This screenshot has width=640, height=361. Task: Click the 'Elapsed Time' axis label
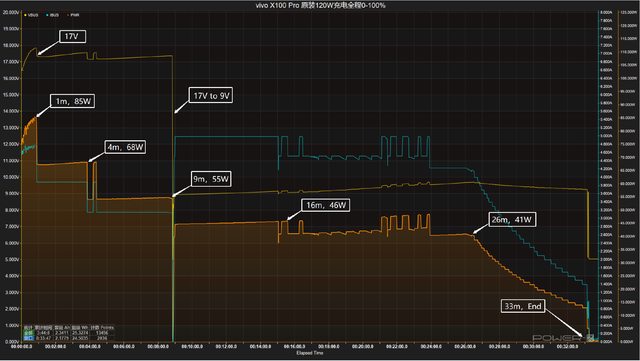tap(310, 353)
